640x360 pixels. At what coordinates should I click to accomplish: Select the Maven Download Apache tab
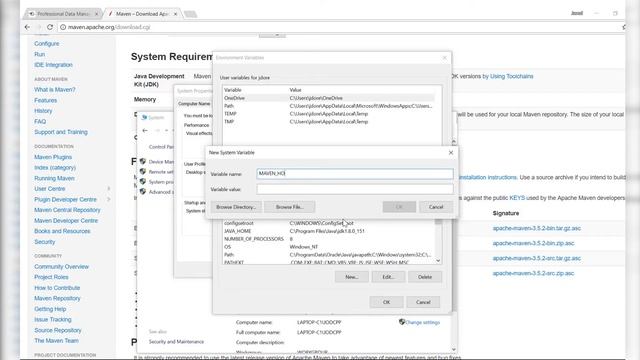(141, 14)
